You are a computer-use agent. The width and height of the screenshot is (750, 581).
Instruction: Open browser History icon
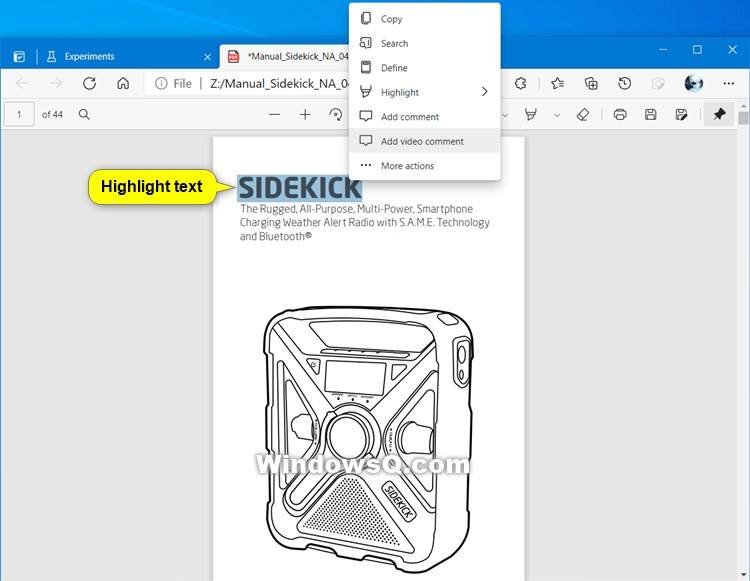click(x=624, y=84)
